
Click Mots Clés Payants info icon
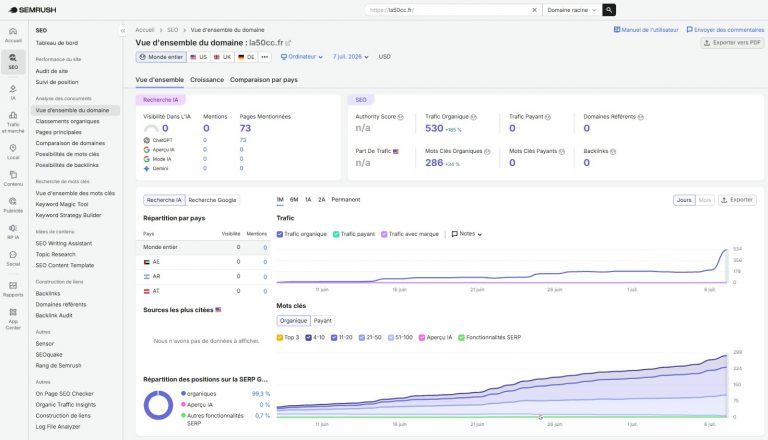(562, 152)
